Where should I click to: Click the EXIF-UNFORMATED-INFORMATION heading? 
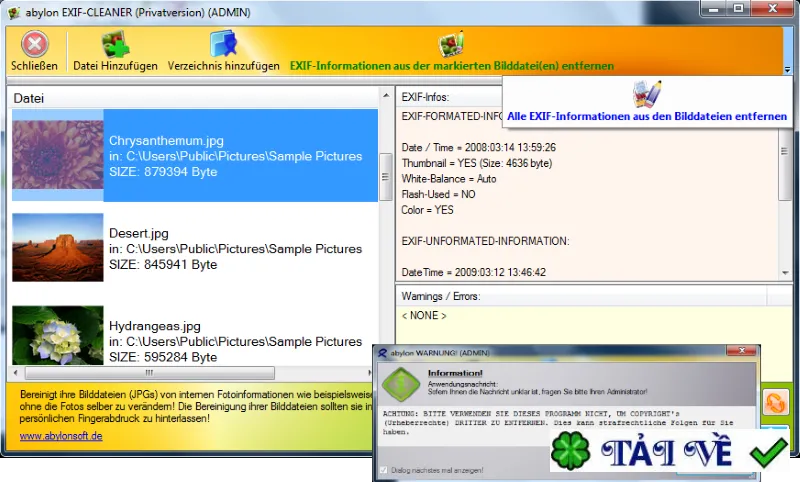pyautogui.click(x=485, y=241)
